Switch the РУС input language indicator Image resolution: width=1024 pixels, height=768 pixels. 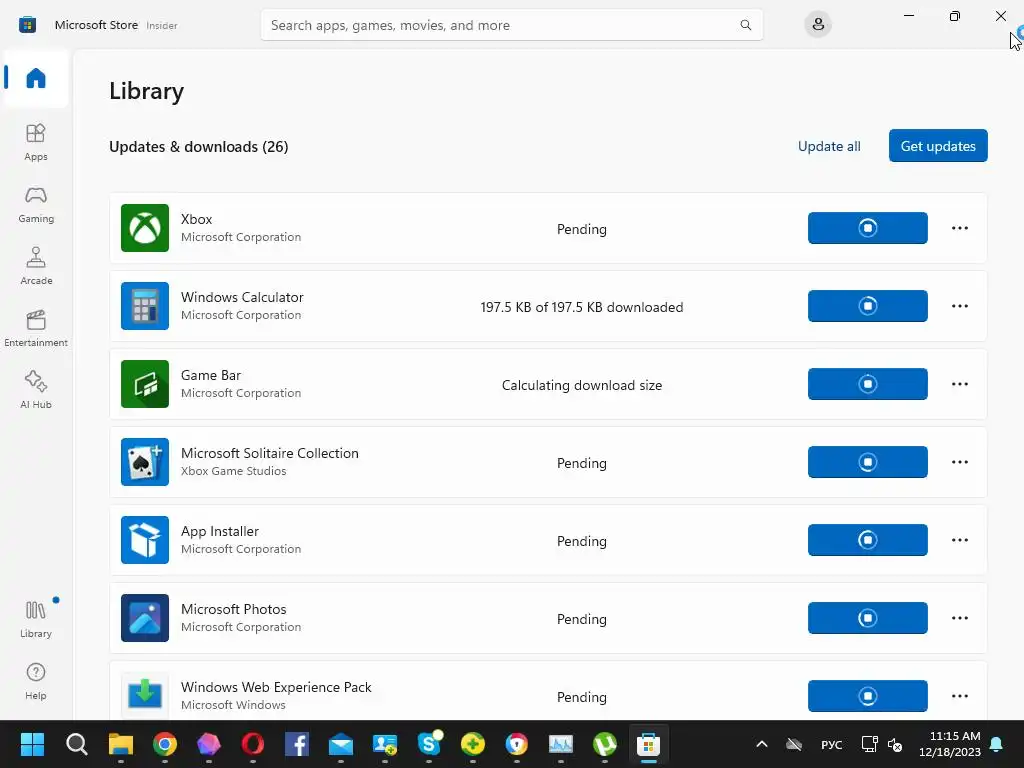tap(831, 744)
